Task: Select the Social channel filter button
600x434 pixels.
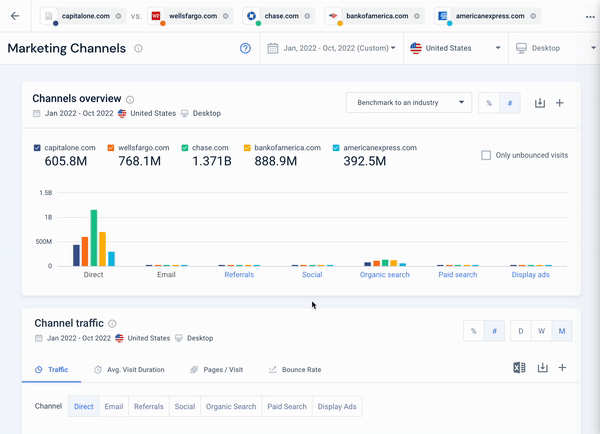Action: click(185, 406)
